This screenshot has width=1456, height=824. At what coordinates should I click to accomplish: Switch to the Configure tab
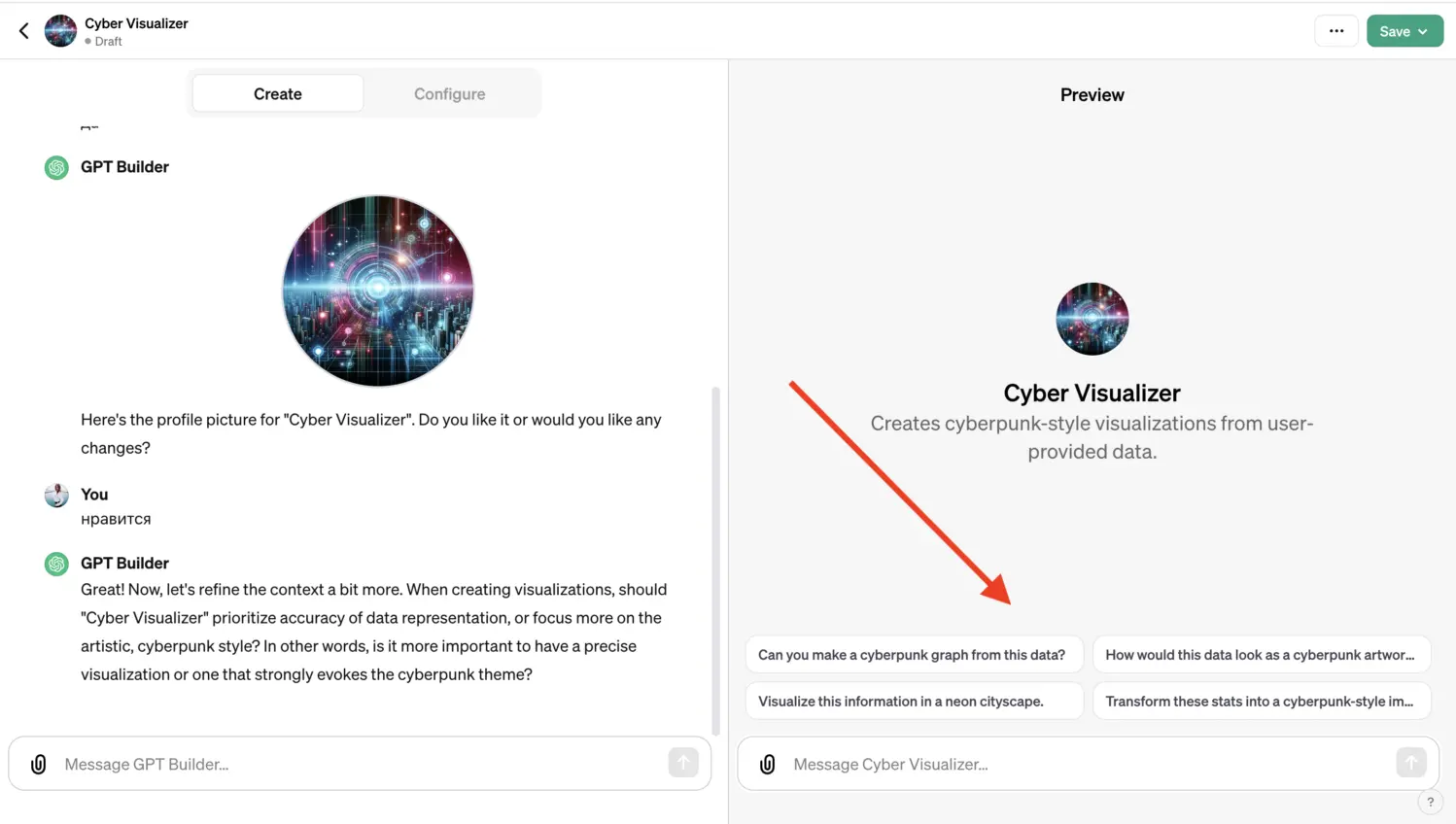(x=449, y=94)
